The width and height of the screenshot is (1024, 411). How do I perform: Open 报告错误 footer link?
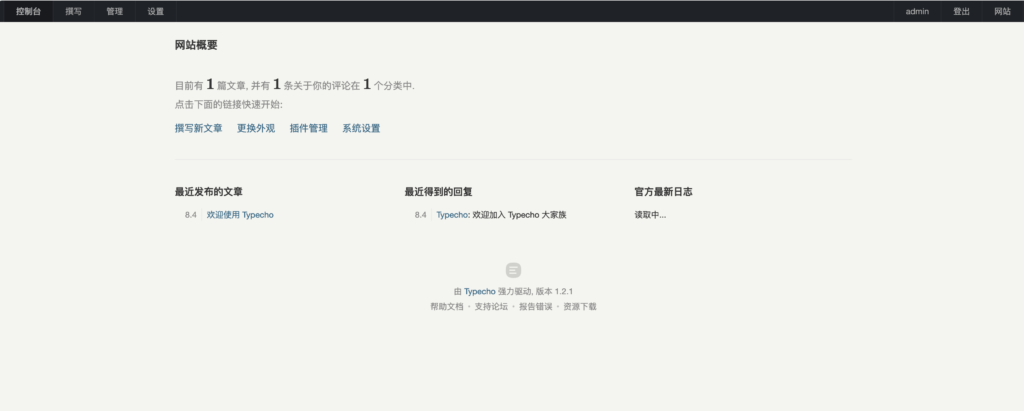click(x=536, y=306)
